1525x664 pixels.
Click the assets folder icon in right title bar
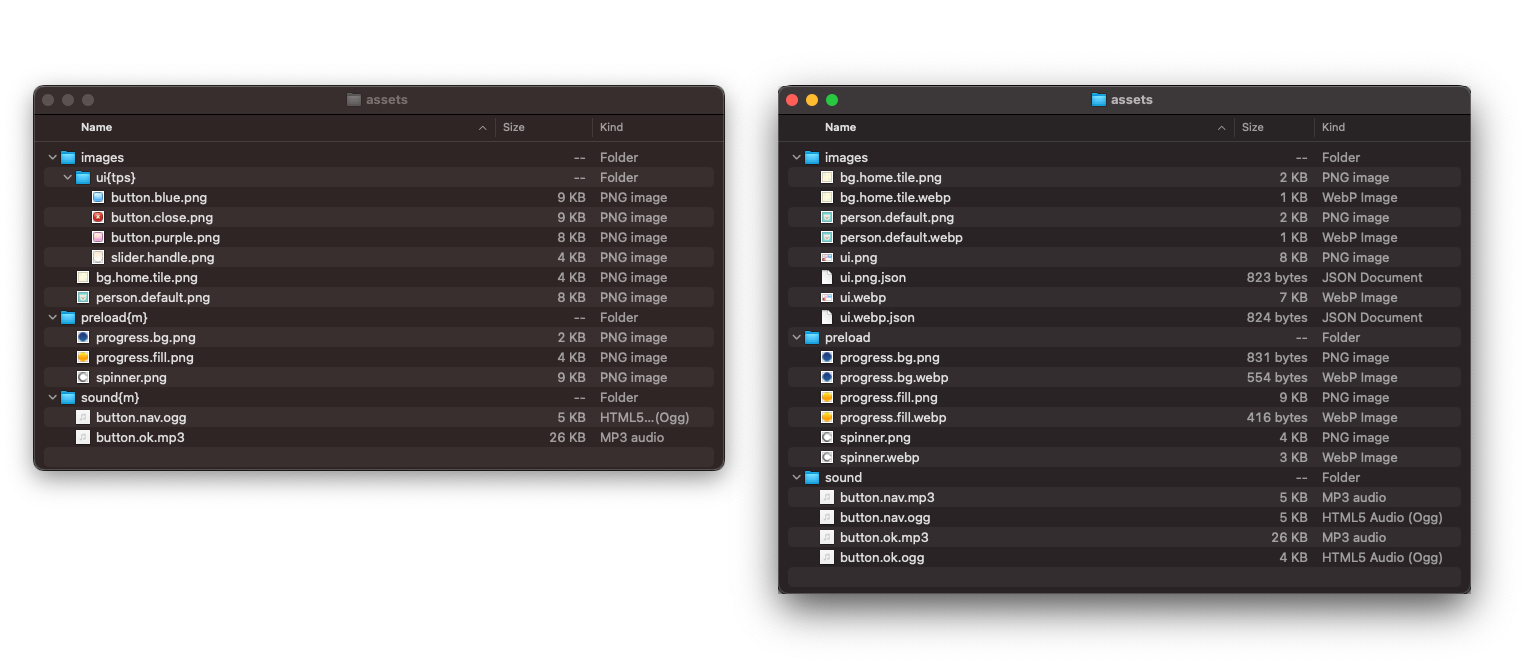[1099, 100]
